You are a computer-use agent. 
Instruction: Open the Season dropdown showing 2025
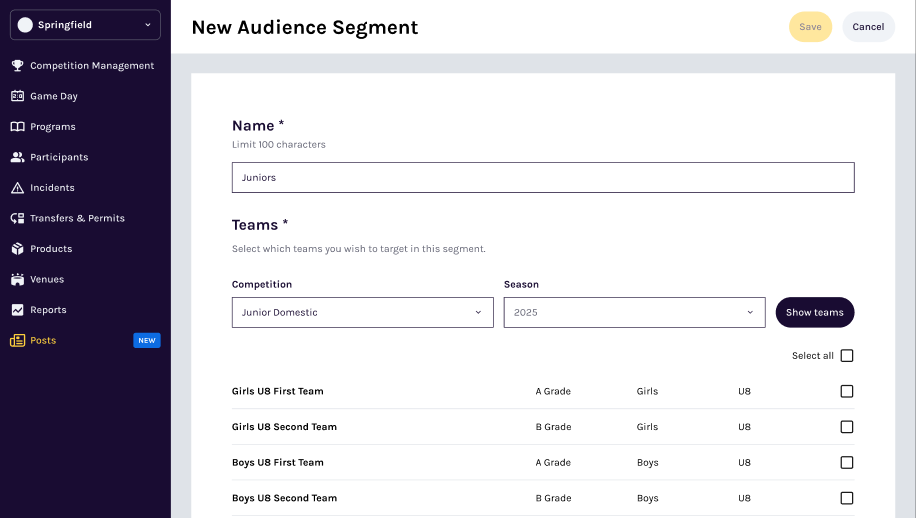[x=634, y=312]
